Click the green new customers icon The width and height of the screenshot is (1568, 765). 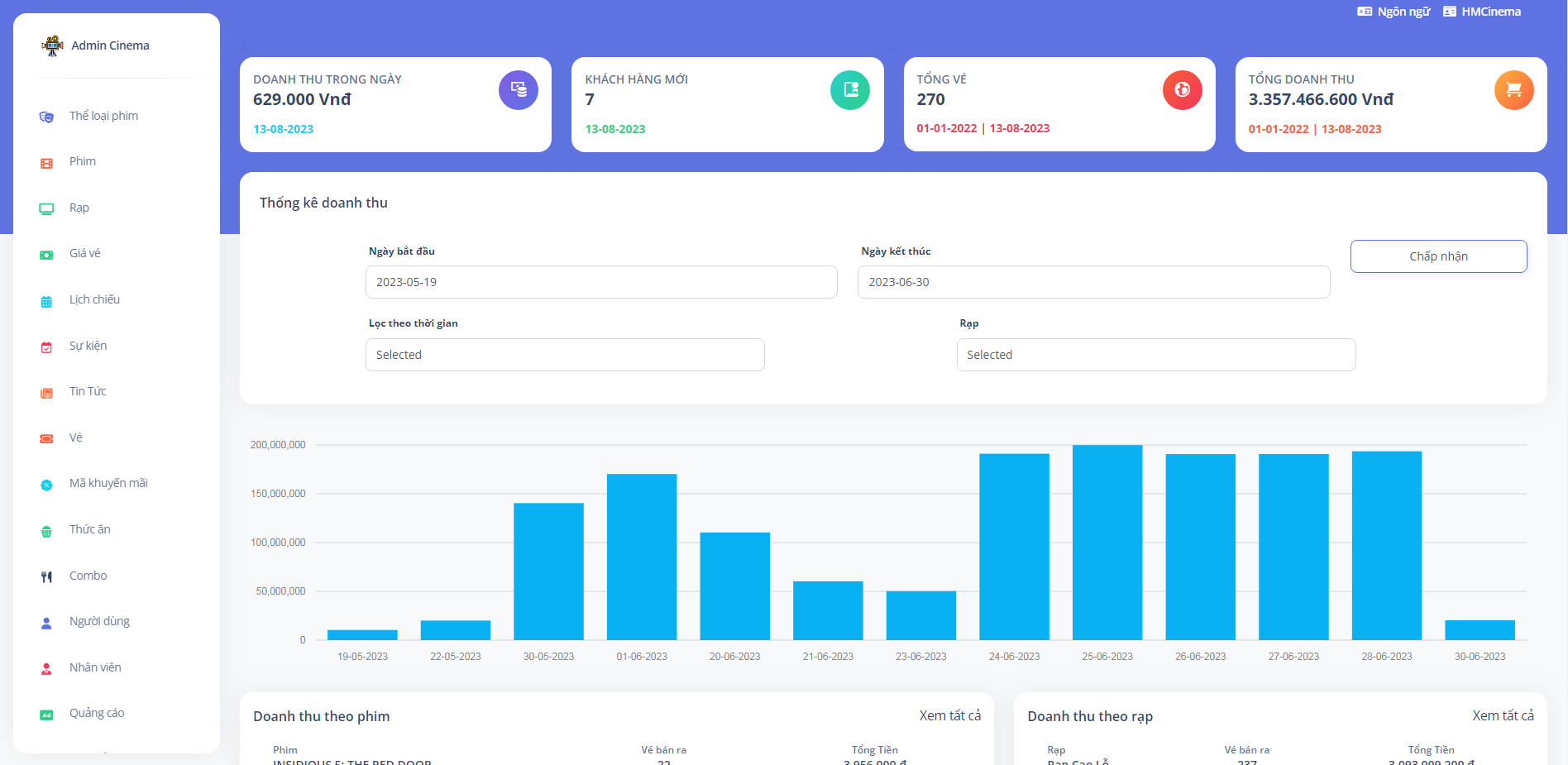(x=850, y=90)
